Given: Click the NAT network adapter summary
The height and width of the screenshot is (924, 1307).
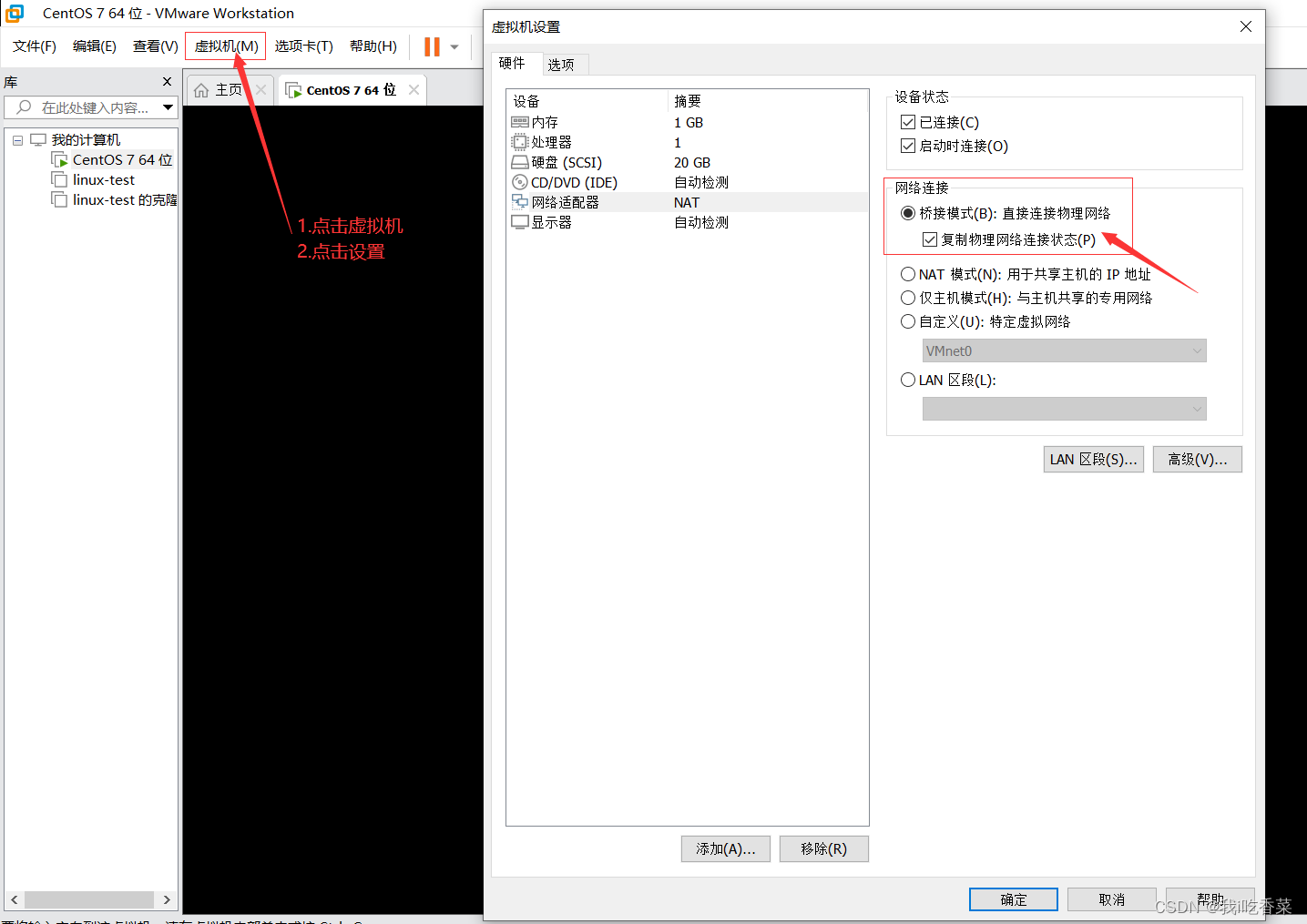Looking at the screenshot, I should point(687,202).
